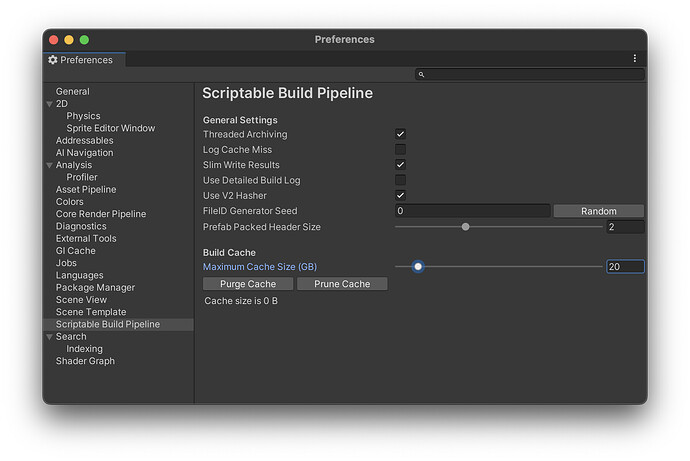Image resolution: width=690 pixels, height=461 pixels.
Task: Click the search magnifier icon
Action: 422,75
